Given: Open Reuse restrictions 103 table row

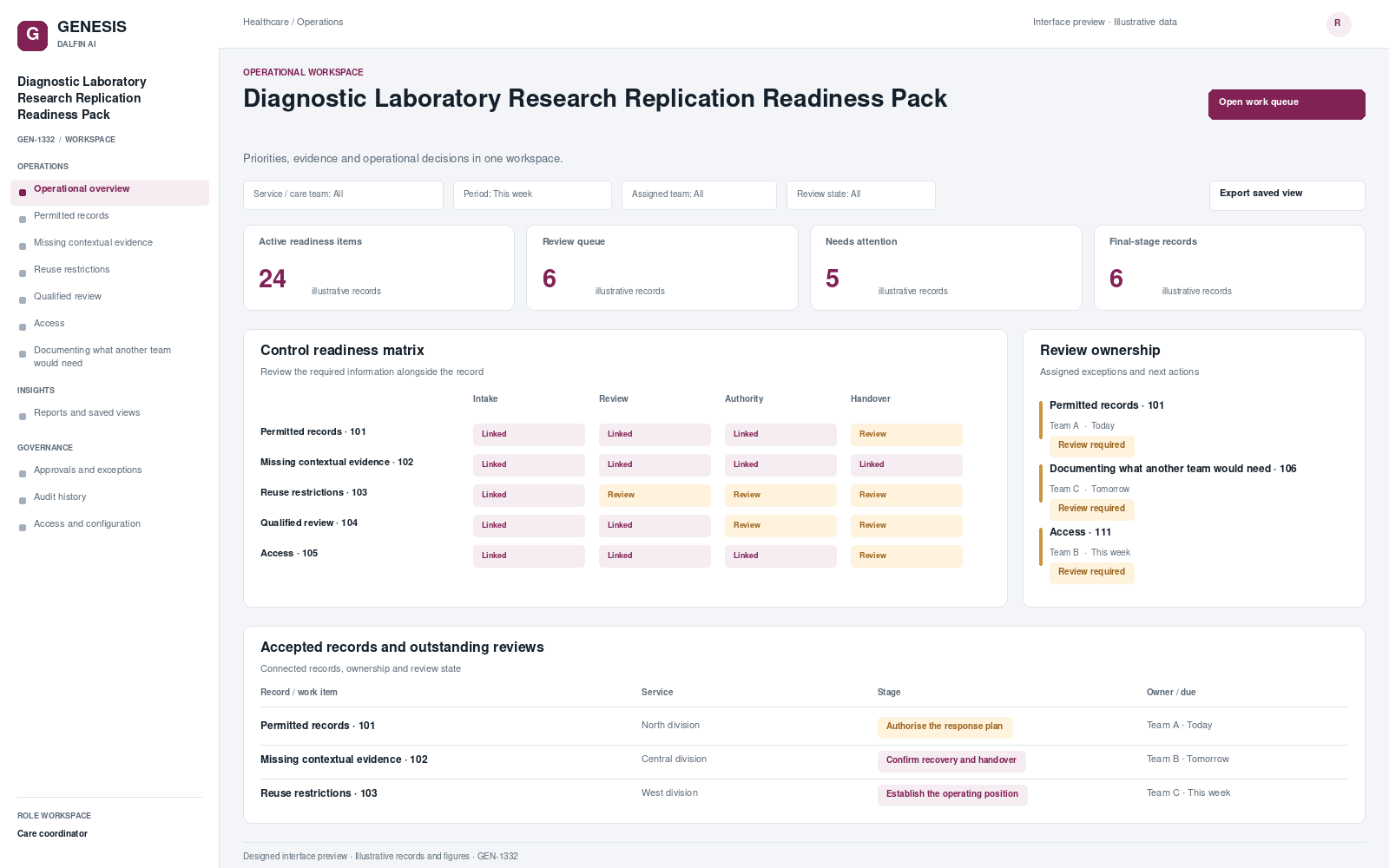Looking at the screenshot, I should 804,794.
